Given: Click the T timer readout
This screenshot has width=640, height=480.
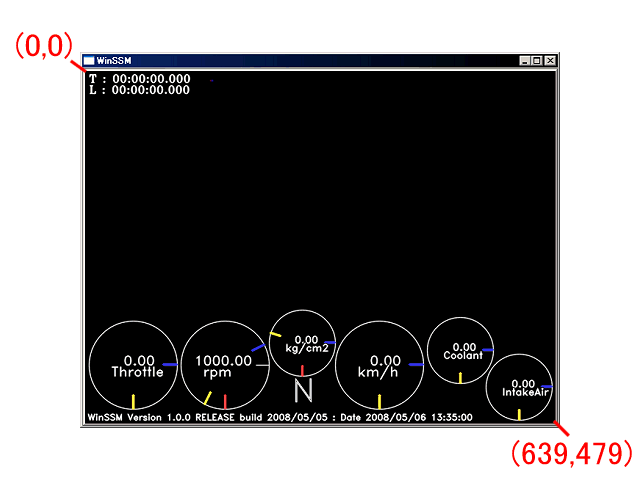Looking at the screenshot, I should click(138, 78).
